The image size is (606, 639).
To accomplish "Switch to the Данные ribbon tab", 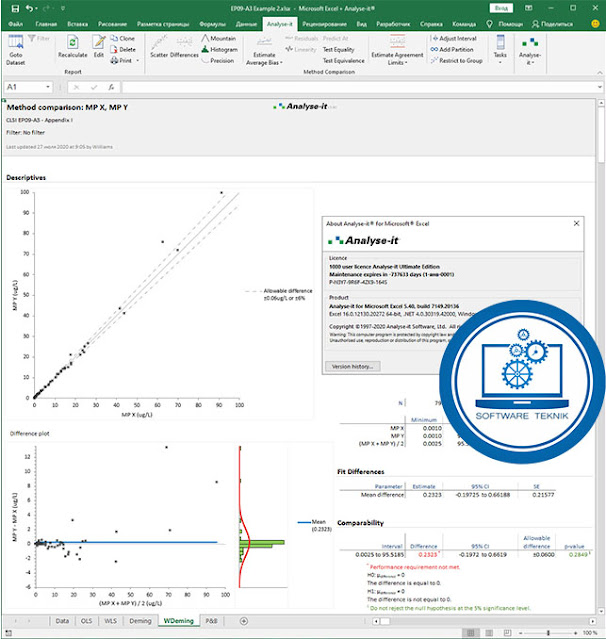I will 246,24.
